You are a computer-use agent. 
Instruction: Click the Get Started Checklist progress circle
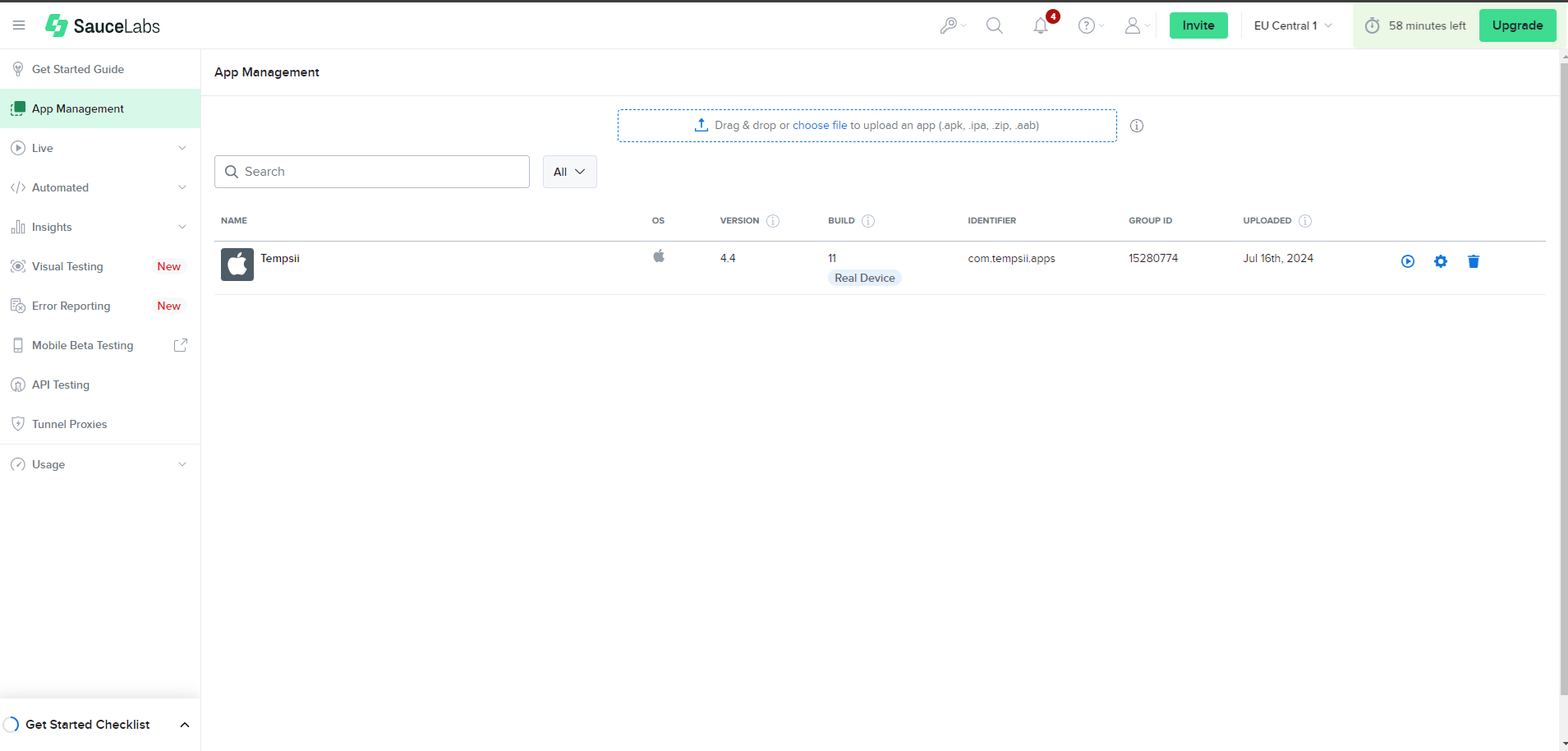(x=11, y=724)
